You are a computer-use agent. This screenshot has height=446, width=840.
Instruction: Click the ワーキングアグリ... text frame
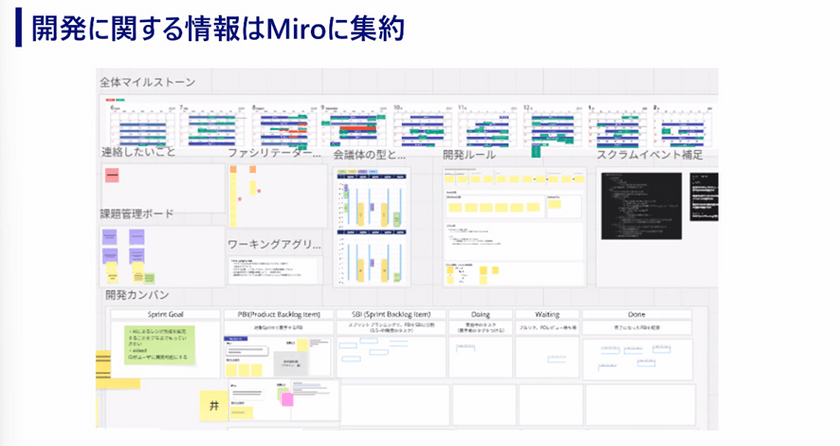click(274, 269)
